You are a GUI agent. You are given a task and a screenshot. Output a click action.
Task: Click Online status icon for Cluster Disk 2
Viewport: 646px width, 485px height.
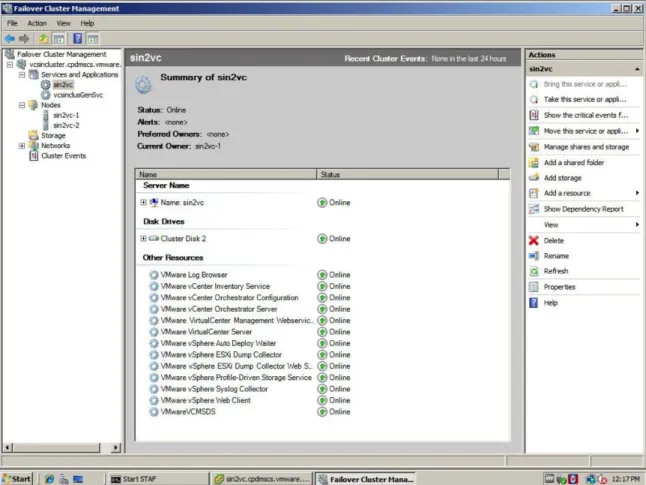tap(322, 239)
